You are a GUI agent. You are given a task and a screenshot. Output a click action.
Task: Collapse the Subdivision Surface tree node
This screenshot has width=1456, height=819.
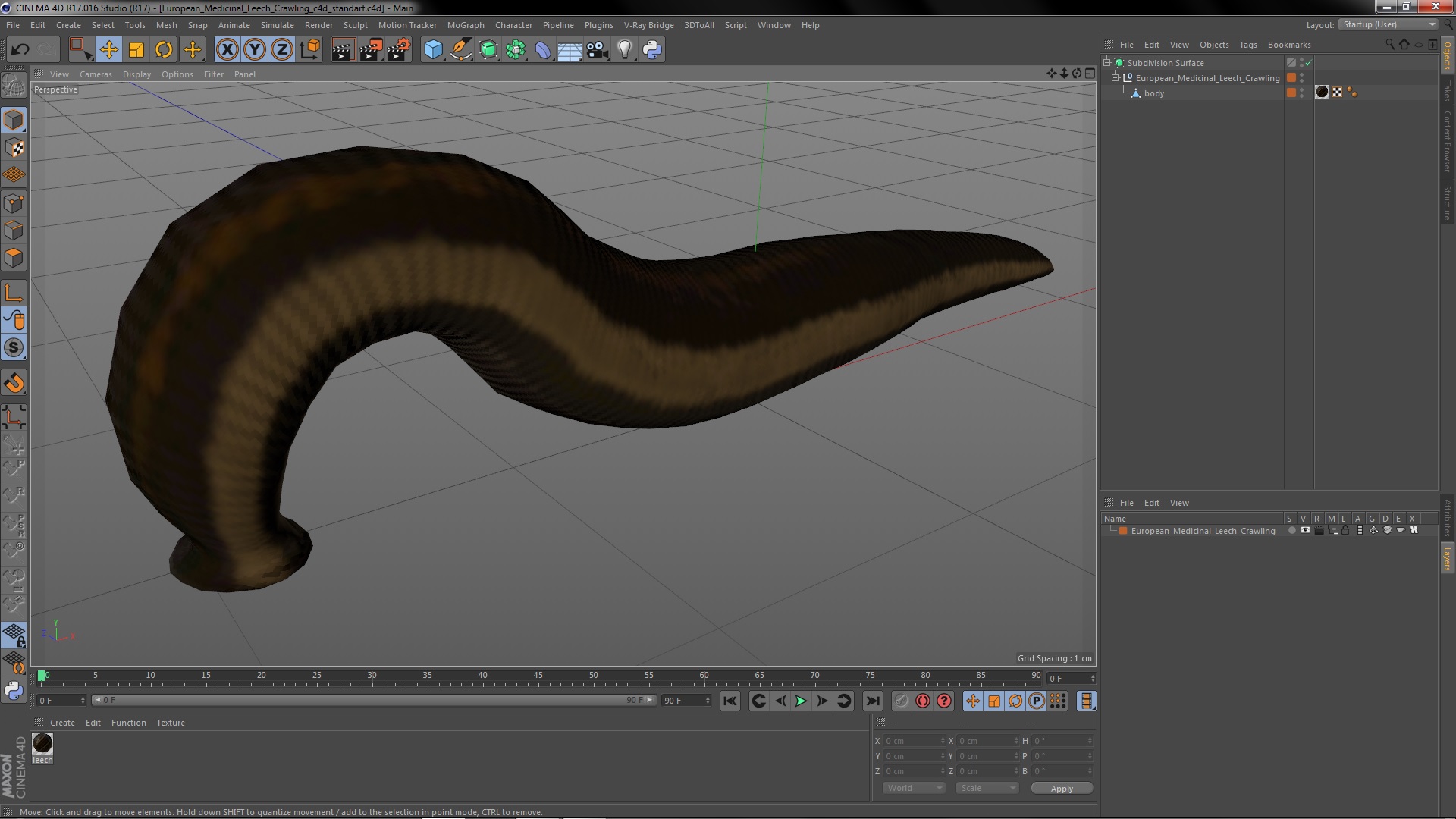[x=1107, y=63]
